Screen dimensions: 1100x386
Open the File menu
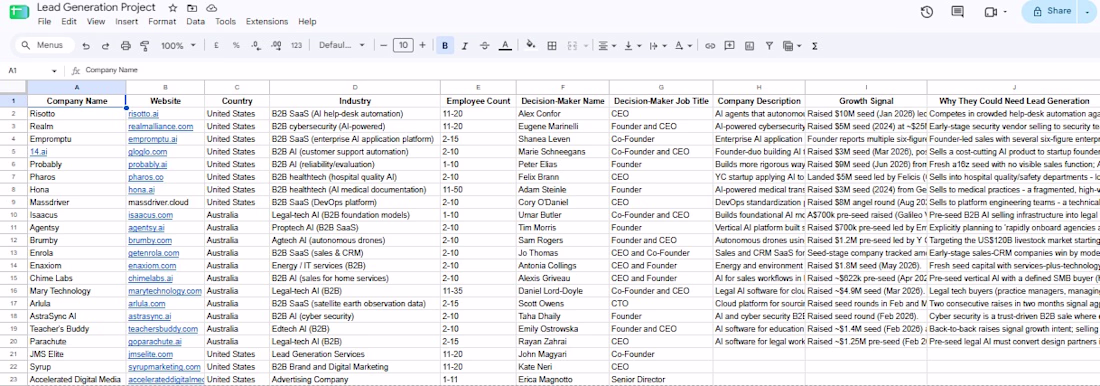pyautogui.click(x=44, y=22)
